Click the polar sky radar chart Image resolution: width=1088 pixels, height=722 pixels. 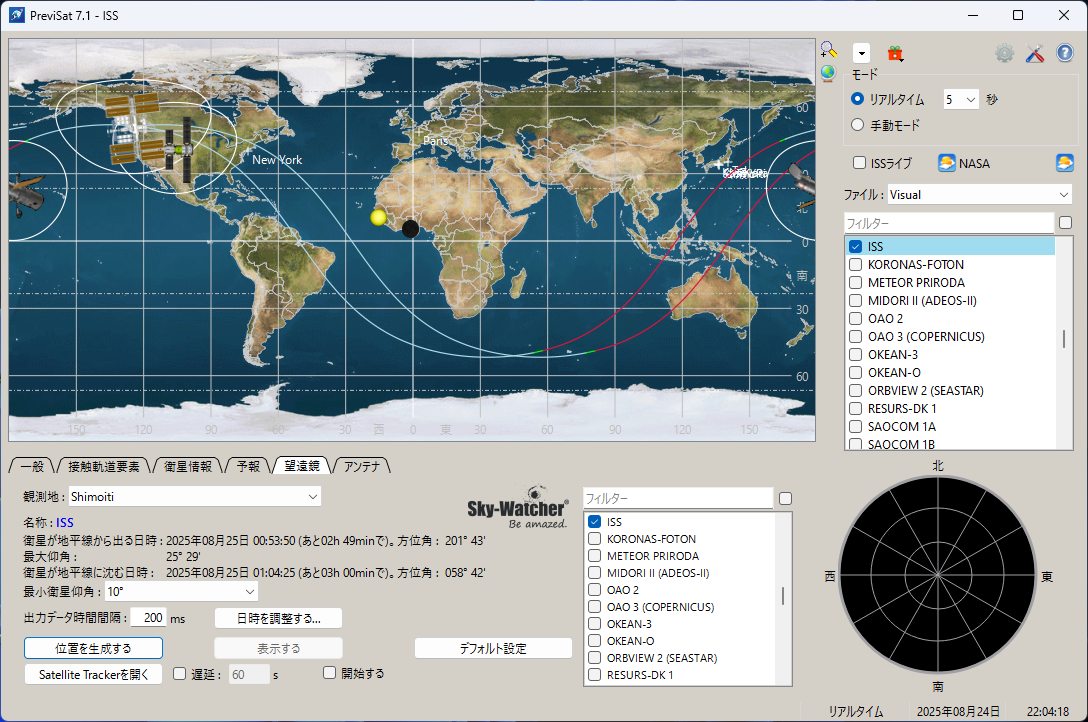937,575
